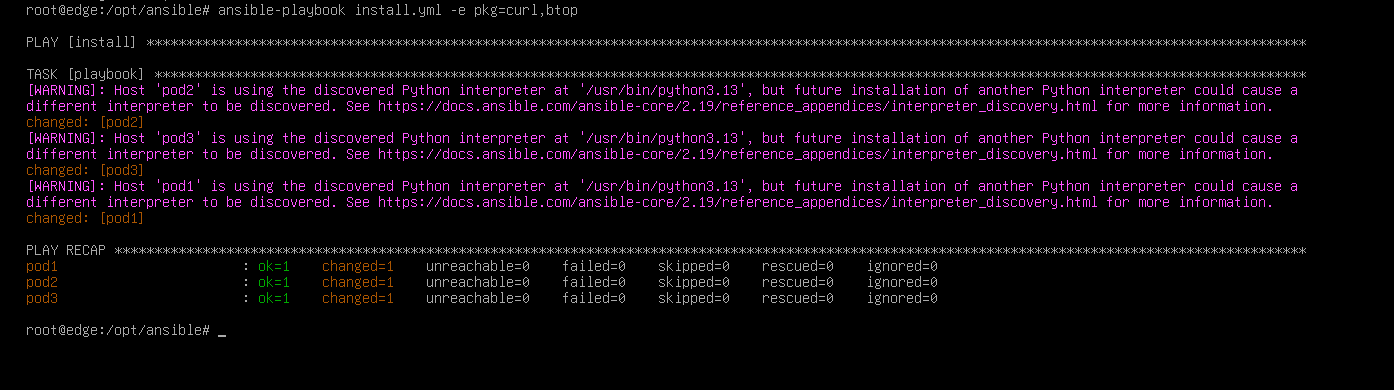Click the PLAY [install] header line
The height and width of the screenshot is (390, 1394).
pyautogui.click(x=666, y=42)
